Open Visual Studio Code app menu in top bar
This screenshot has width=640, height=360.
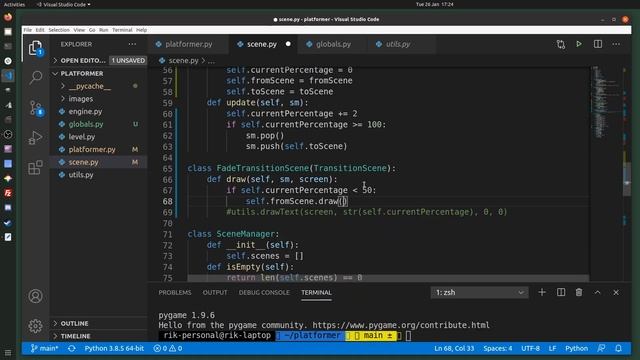[x=63, y=4]
